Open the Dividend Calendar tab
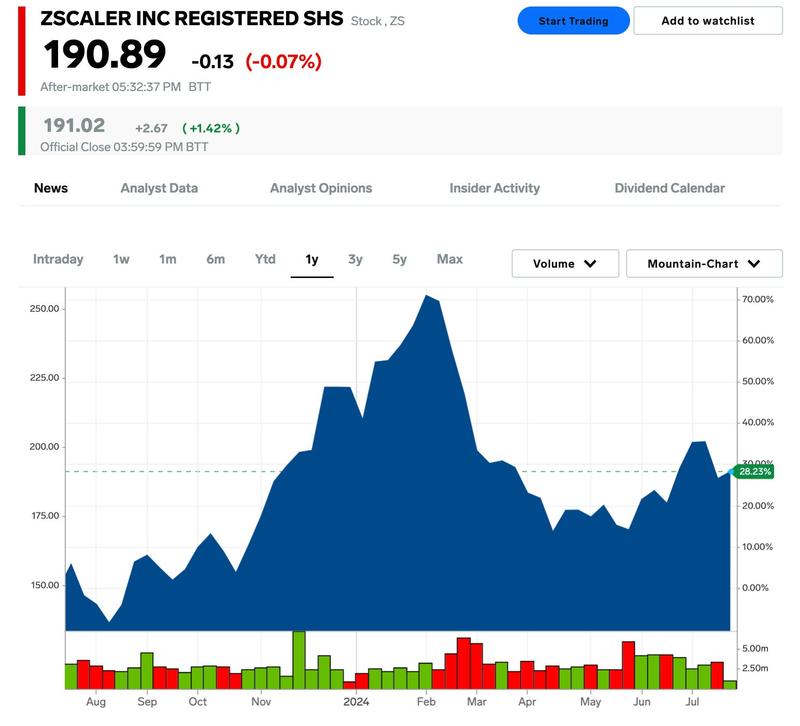The width and height of the screenshot is (800, 726). point(669,188)
